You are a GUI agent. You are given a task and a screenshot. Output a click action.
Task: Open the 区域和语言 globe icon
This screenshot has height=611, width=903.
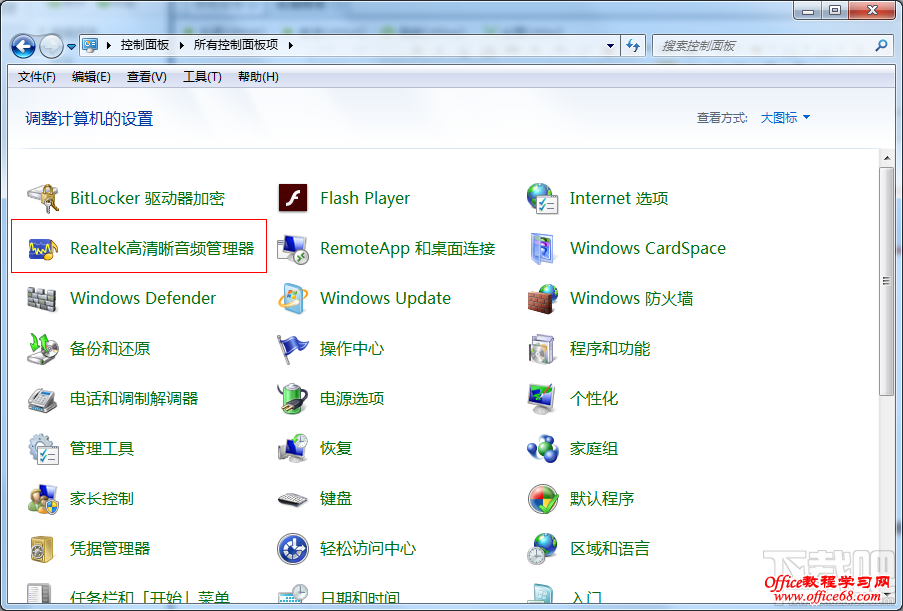[x=542, y=549]
